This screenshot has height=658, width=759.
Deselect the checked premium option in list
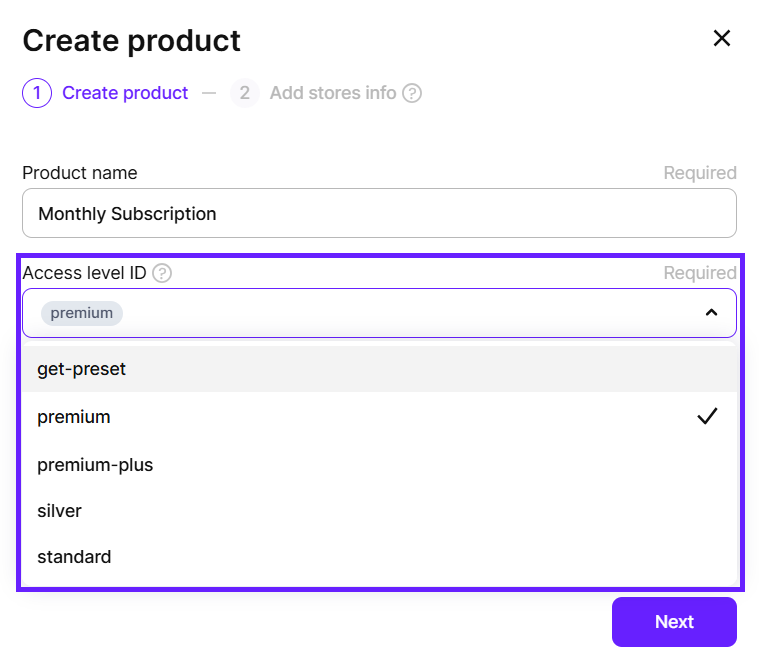(x=74, y=417)
